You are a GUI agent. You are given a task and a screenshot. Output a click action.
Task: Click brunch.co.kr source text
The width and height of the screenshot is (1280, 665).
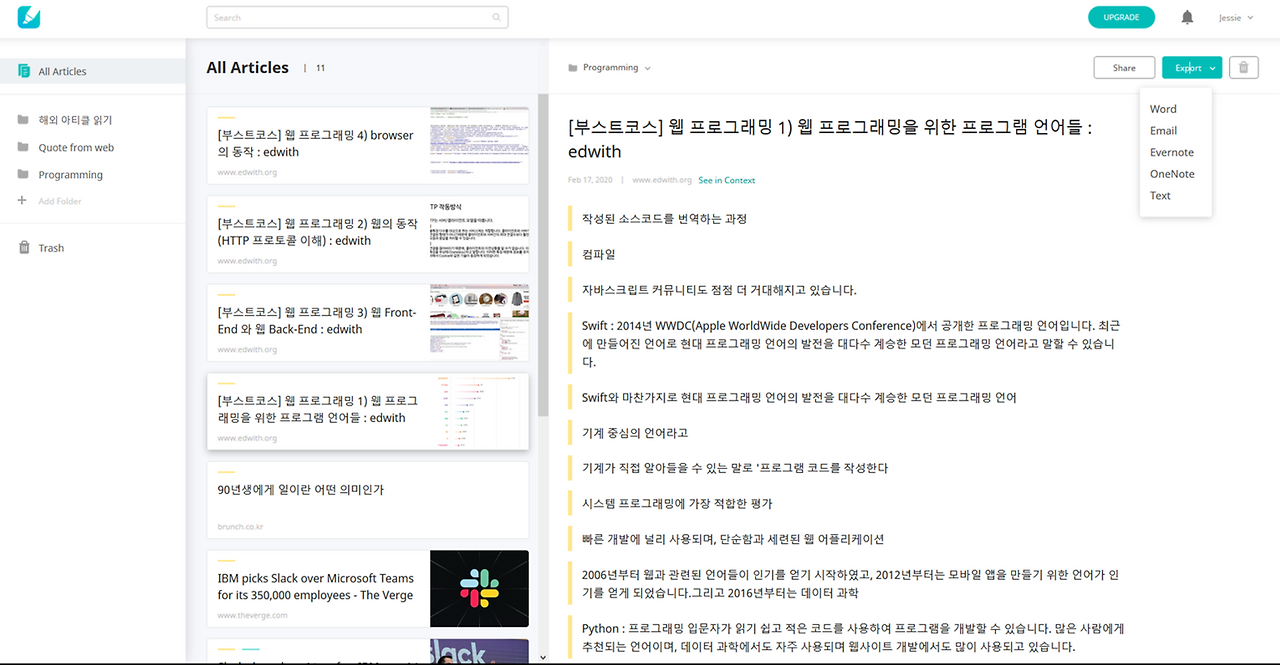pyautogui.click(x=240, y=526)
